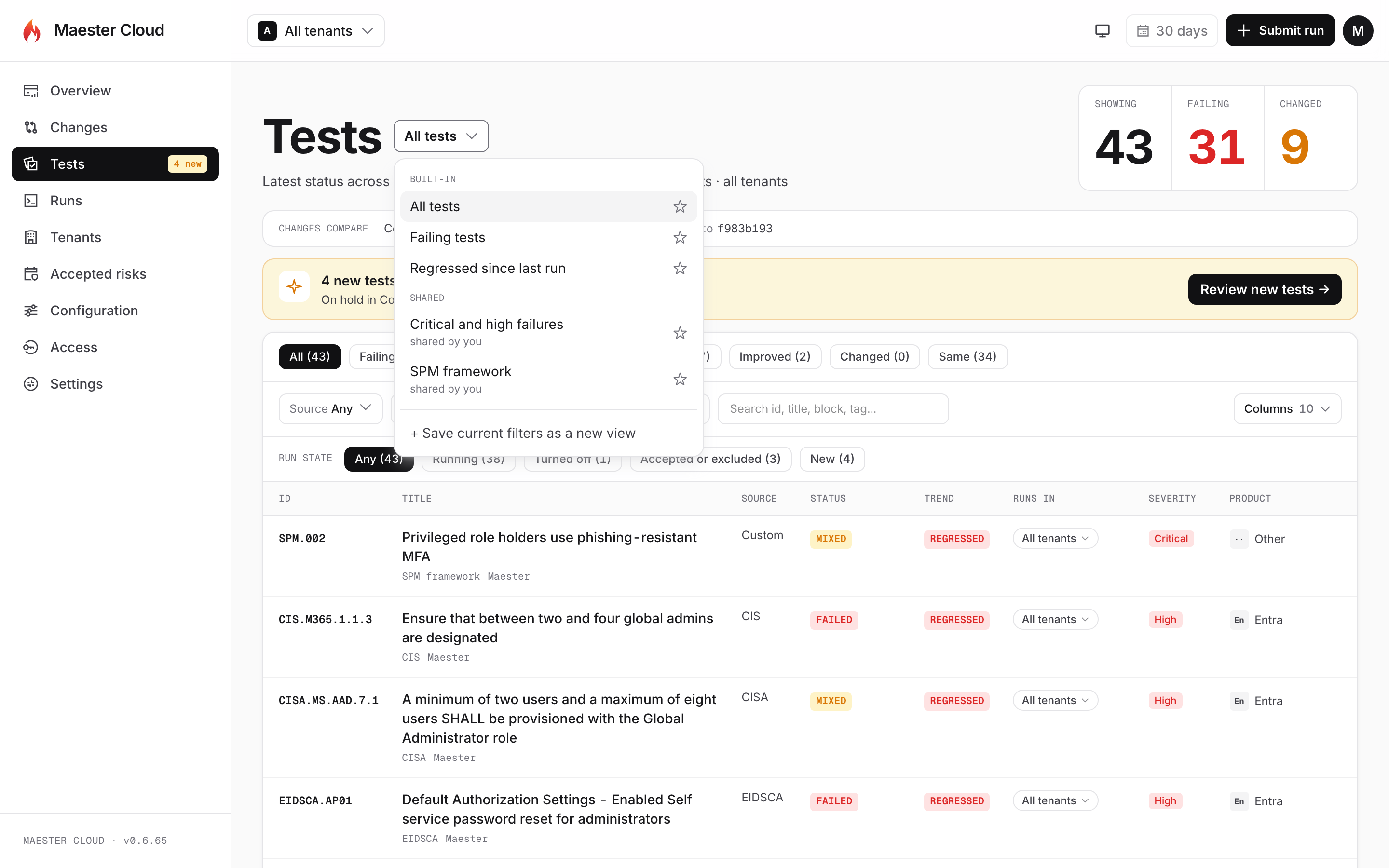
Task: Click Submit run button
Action: coord(1280,30)
